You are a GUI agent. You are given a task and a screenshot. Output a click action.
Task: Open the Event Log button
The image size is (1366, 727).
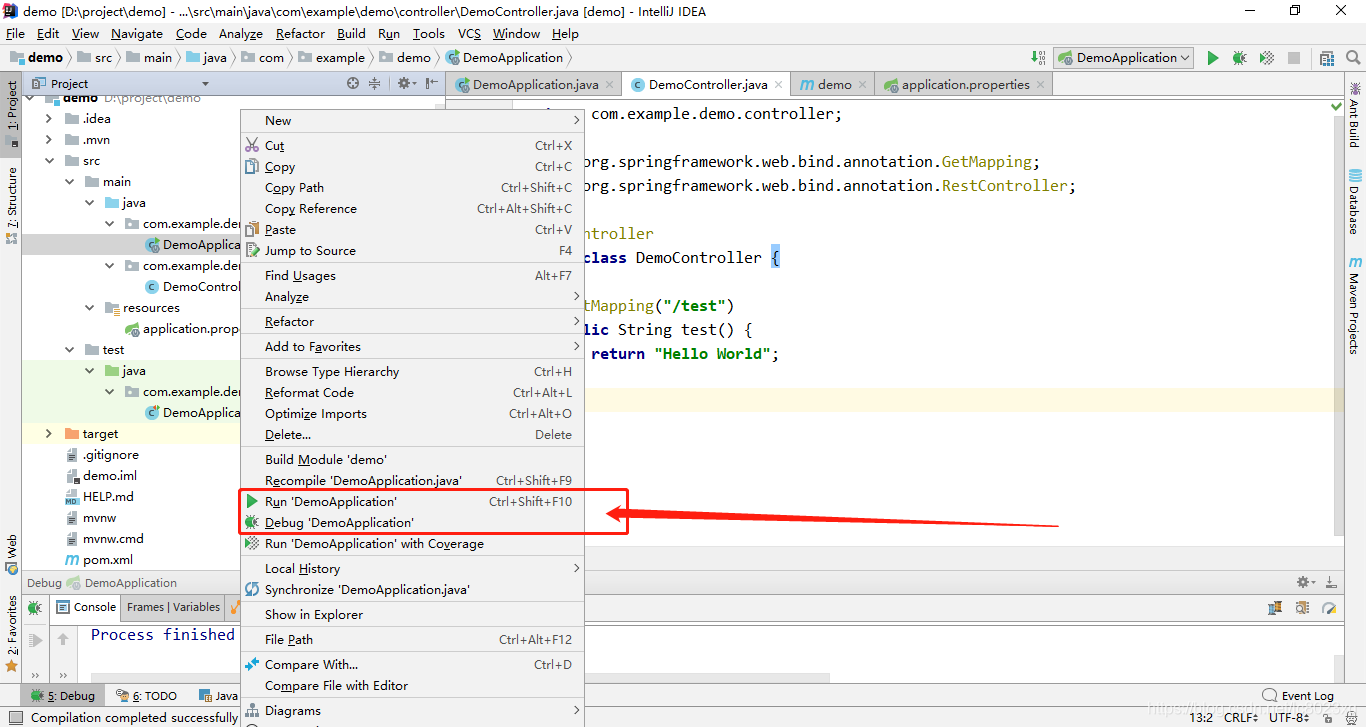coord(1298,696)
